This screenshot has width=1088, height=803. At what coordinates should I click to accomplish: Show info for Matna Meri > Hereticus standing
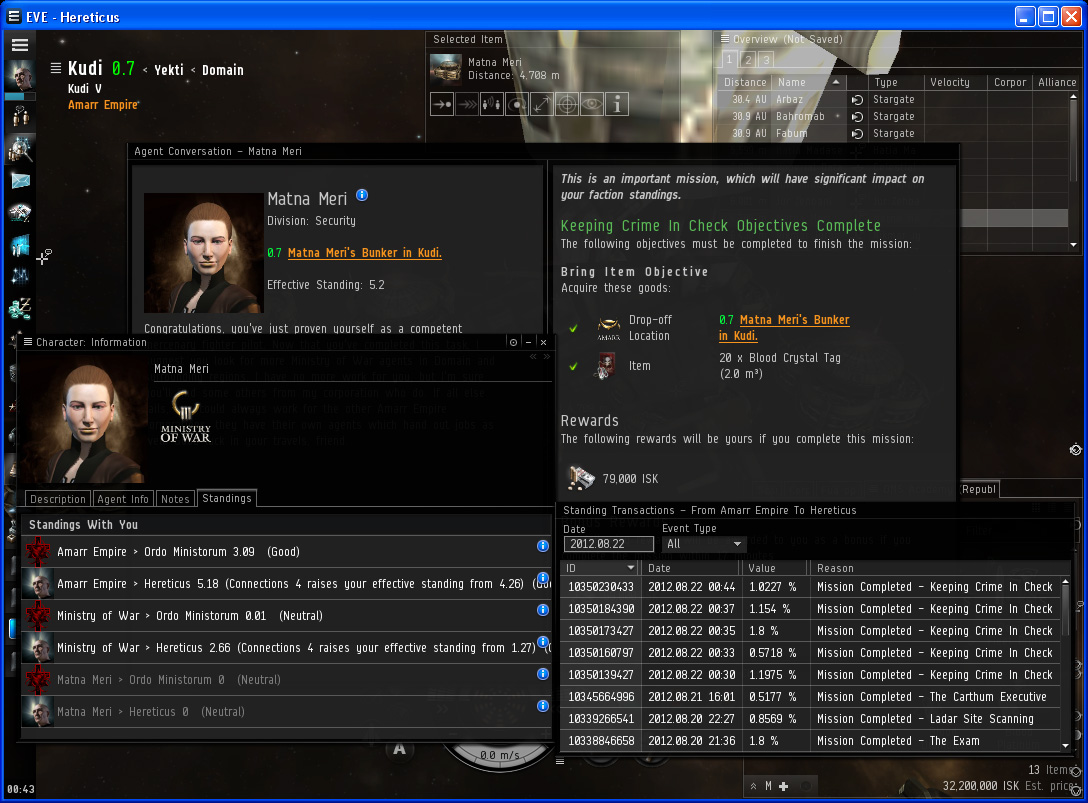point(543,706)
